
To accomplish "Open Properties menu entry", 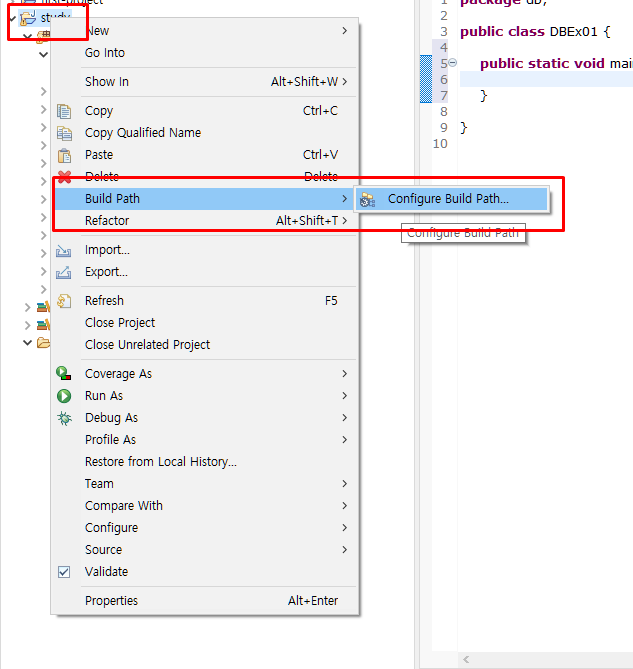I will 205,601.
